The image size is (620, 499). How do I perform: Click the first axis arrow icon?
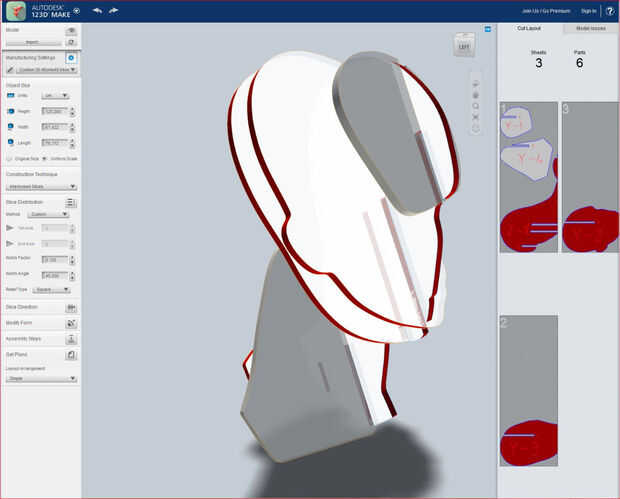(x=10, y=228)
